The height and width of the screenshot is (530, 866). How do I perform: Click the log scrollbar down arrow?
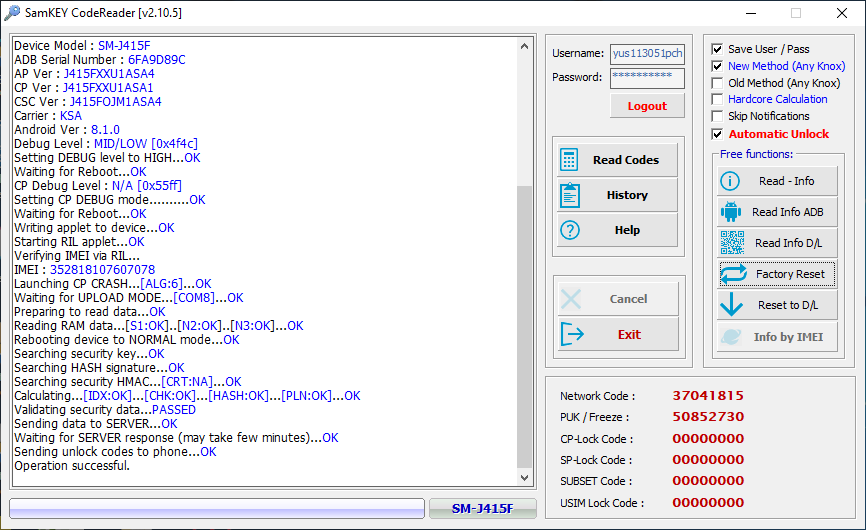click(525, 478)
